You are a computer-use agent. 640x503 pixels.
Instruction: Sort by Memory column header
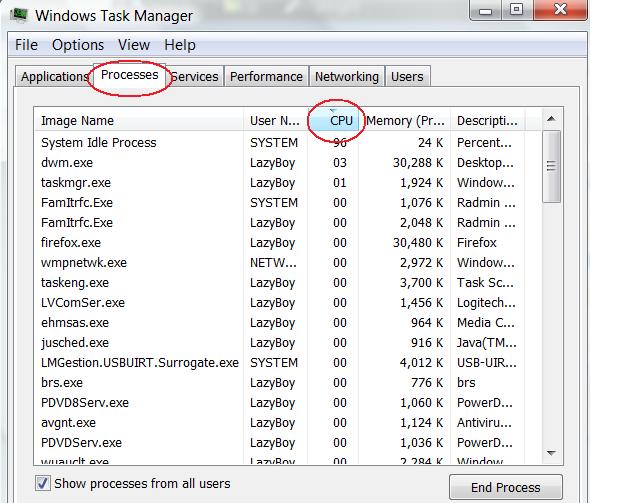[404, 121]
